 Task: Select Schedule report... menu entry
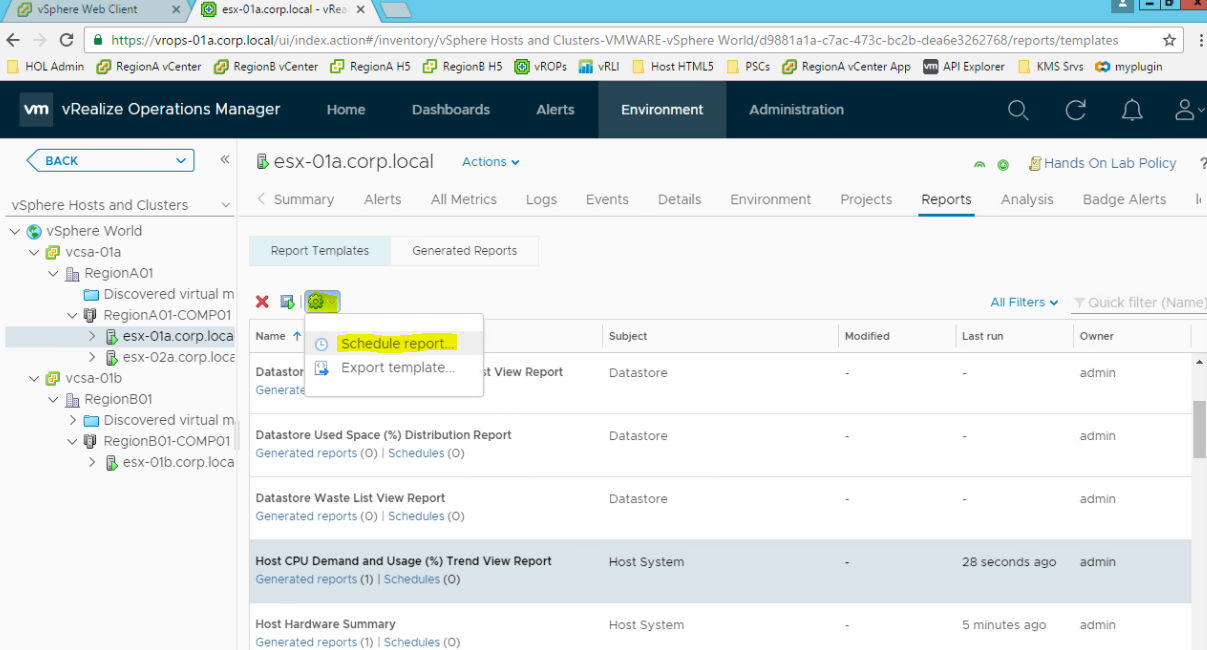398,343
